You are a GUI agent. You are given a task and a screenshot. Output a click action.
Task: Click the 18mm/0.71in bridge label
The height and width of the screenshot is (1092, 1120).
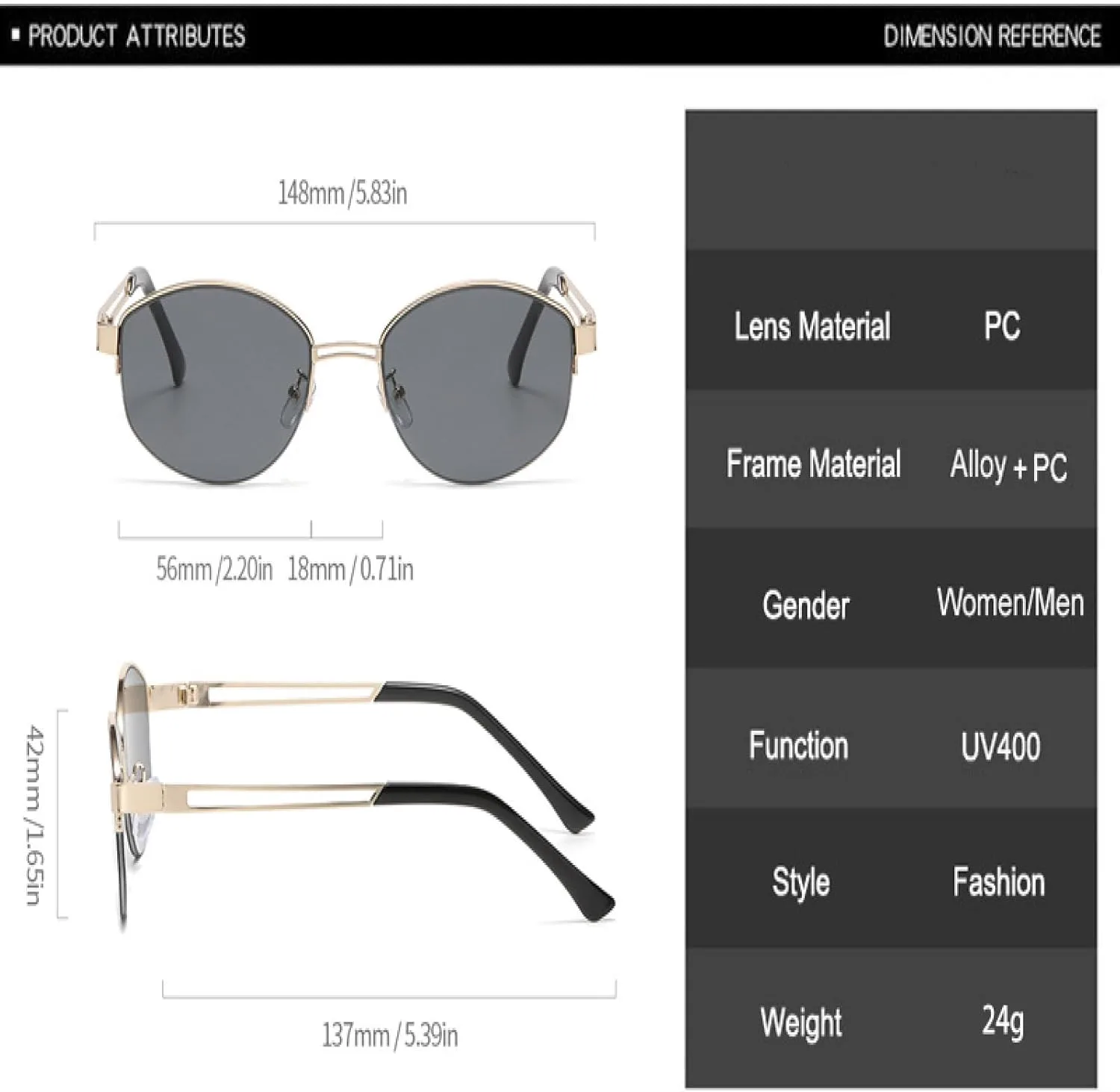(x=350, y=569)
